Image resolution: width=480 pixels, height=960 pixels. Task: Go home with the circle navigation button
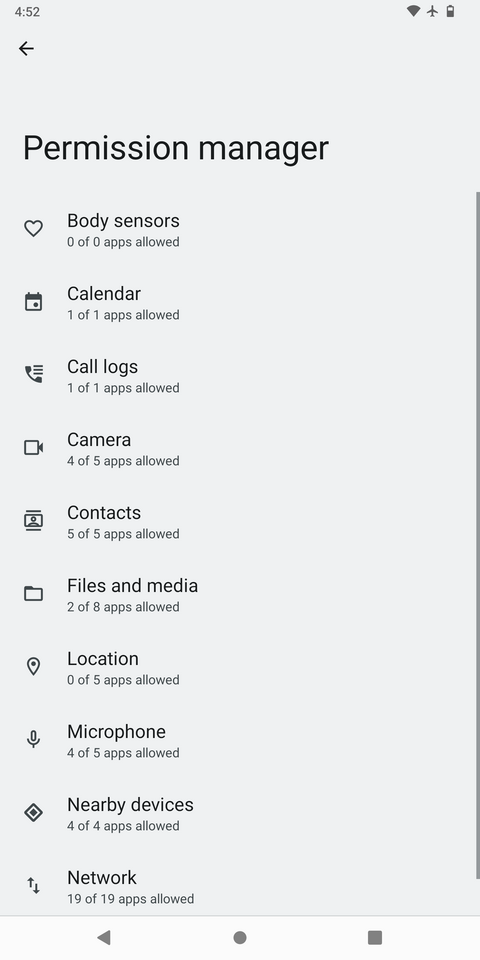[x=240, y=937]
